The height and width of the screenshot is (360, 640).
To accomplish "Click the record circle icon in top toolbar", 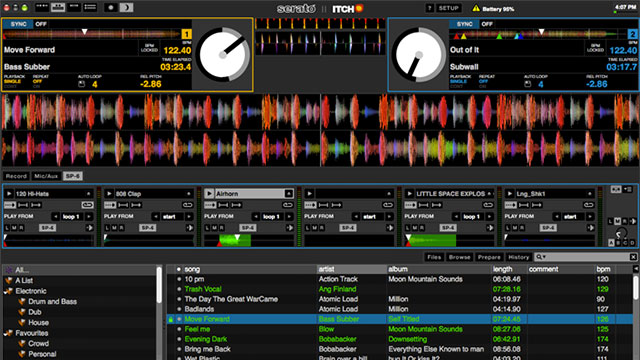I will click(x=111, y=8).
